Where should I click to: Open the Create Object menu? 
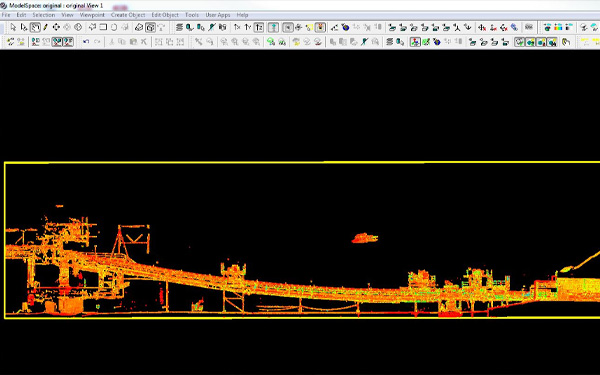point(128,15)
